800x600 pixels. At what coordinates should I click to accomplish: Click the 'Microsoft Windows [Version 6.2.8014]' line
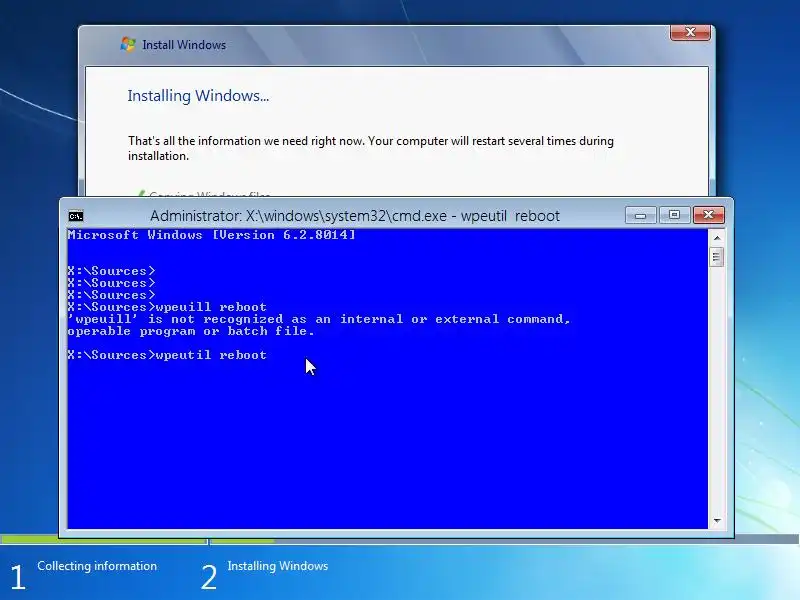pyautogui.click(x=211, y=235)
